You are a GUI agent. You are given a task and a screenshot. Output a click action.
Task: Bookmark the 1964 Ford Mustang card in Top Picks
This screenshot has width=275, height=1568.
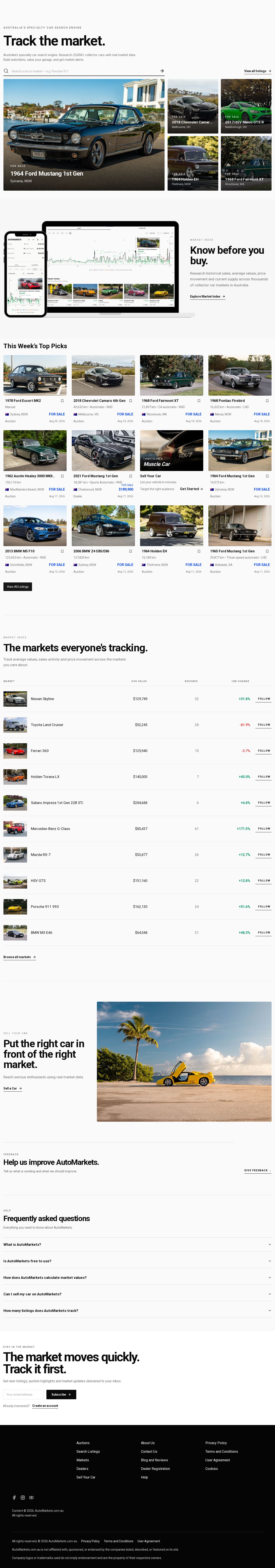(x=267, y=476)
